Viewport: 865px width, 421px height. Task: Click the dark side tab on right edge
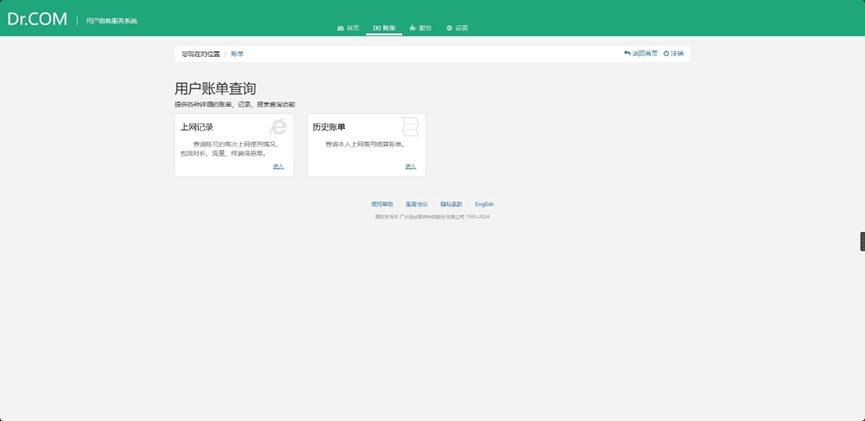click(861, 241)
